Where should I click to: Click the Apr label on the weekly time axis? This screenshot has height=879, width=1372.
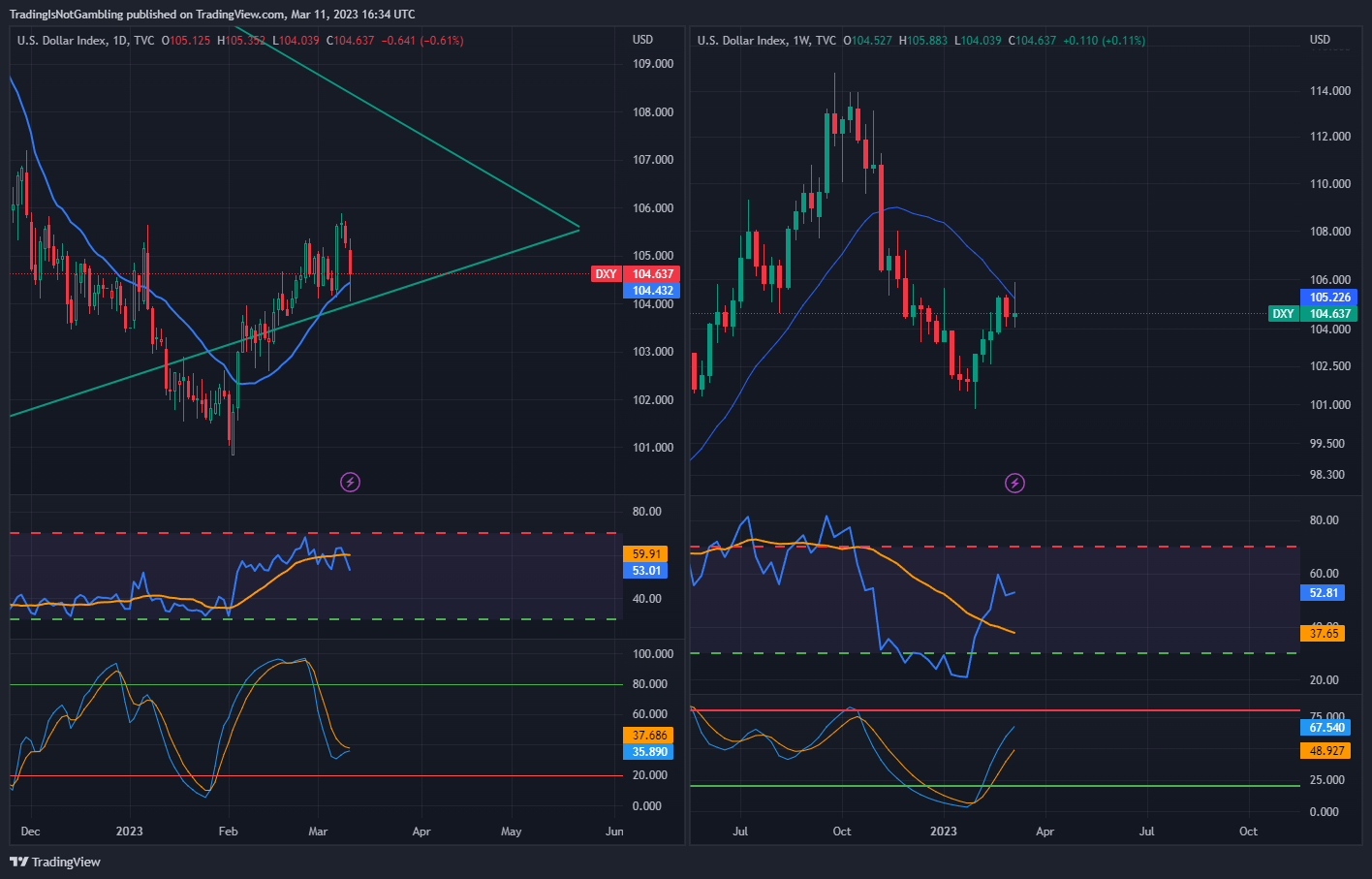(1045, 832)
